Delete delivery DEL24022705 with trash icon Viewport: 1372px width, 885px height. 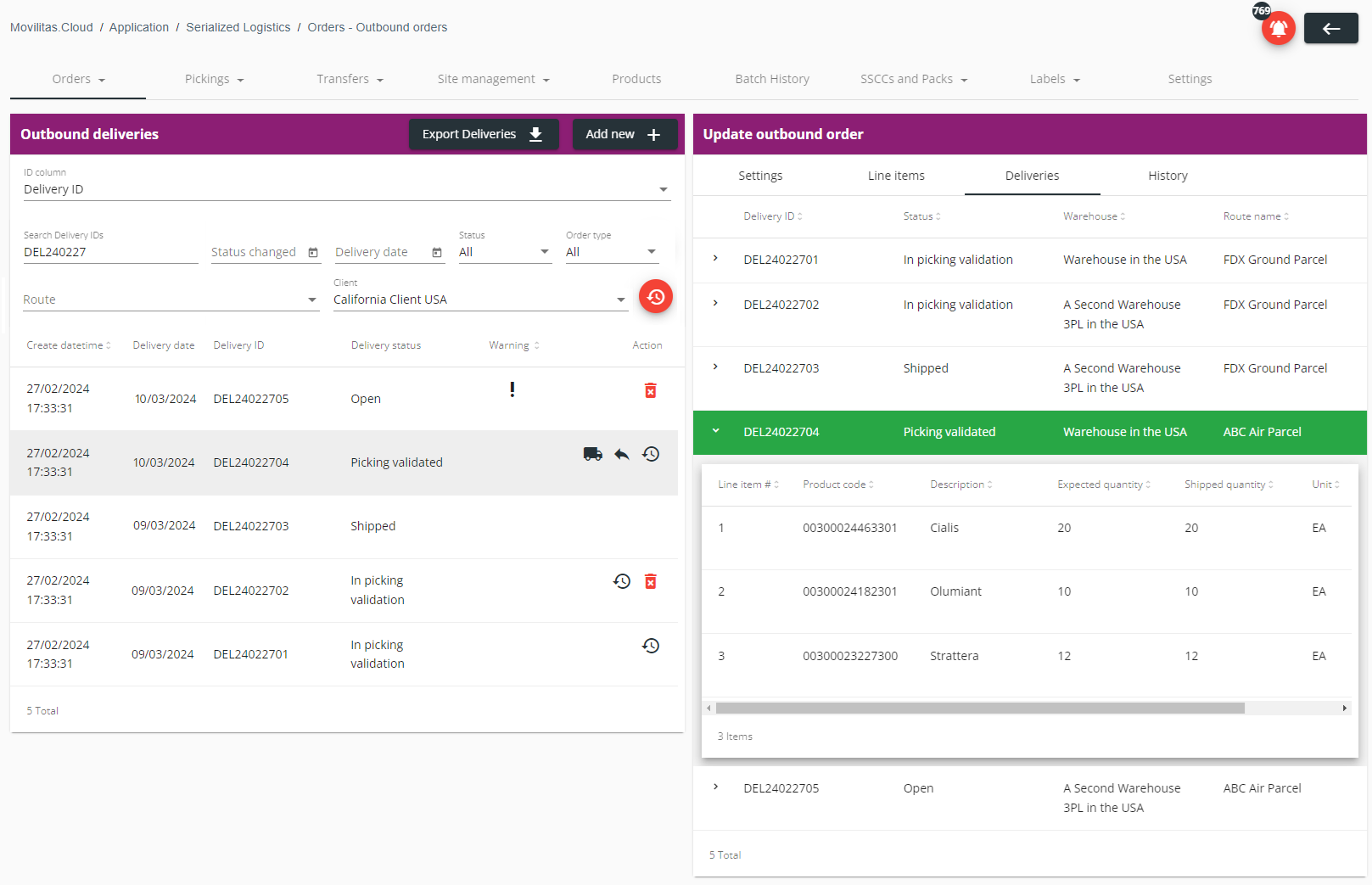tap(650, 390)
